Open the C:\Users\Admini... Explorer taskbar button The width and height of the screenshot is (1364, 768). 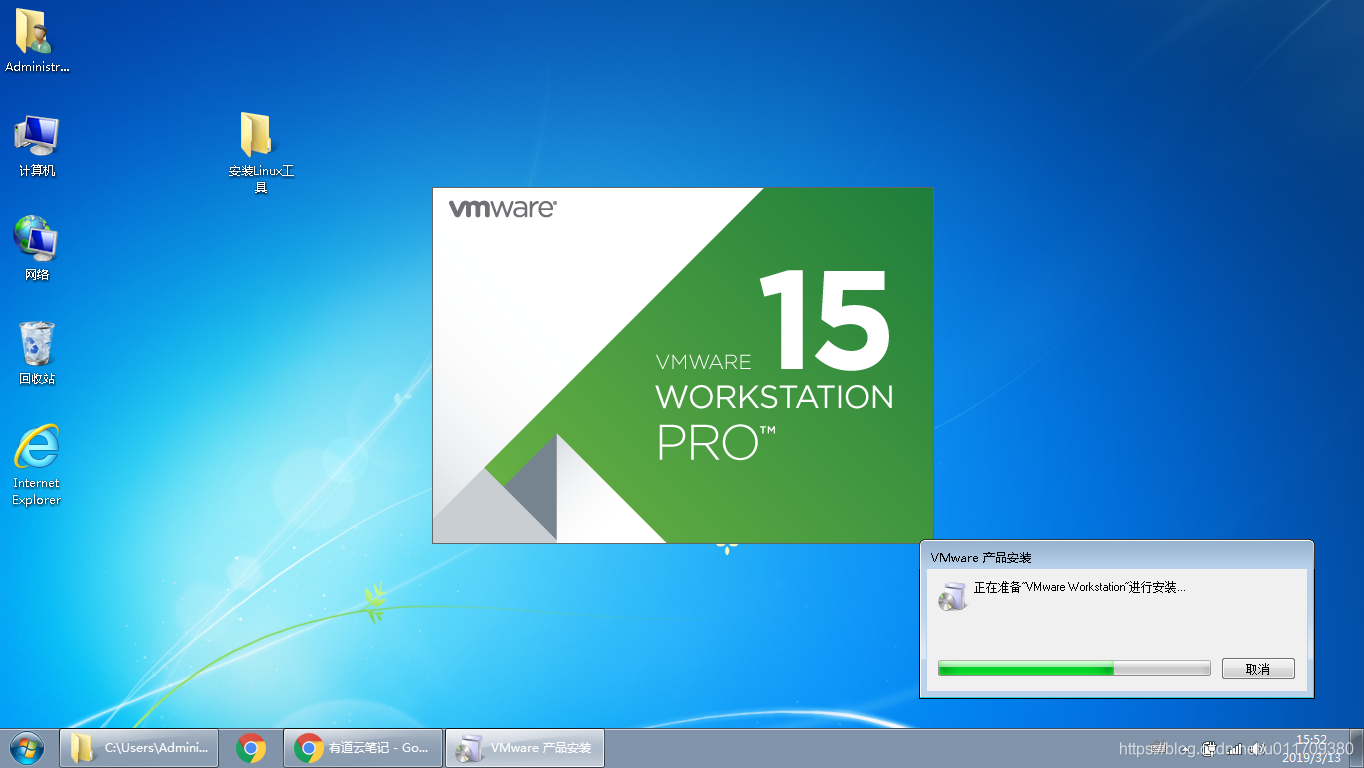click(x=139, y=748)
